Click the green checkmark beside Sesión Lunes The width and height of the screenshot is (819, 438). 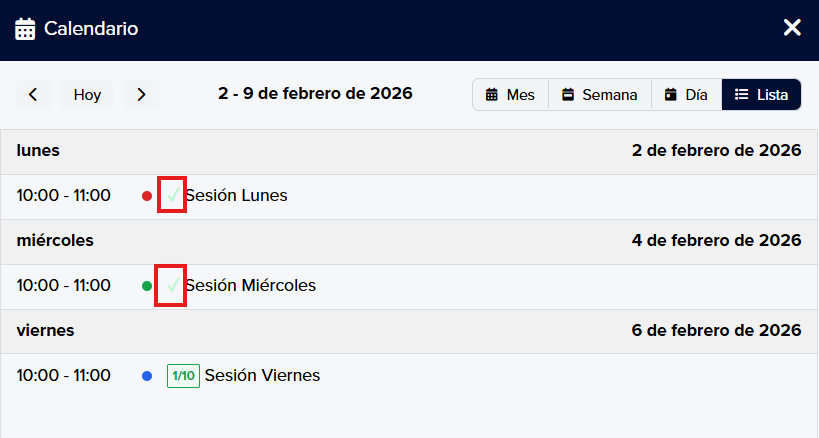tap(173, 195)
